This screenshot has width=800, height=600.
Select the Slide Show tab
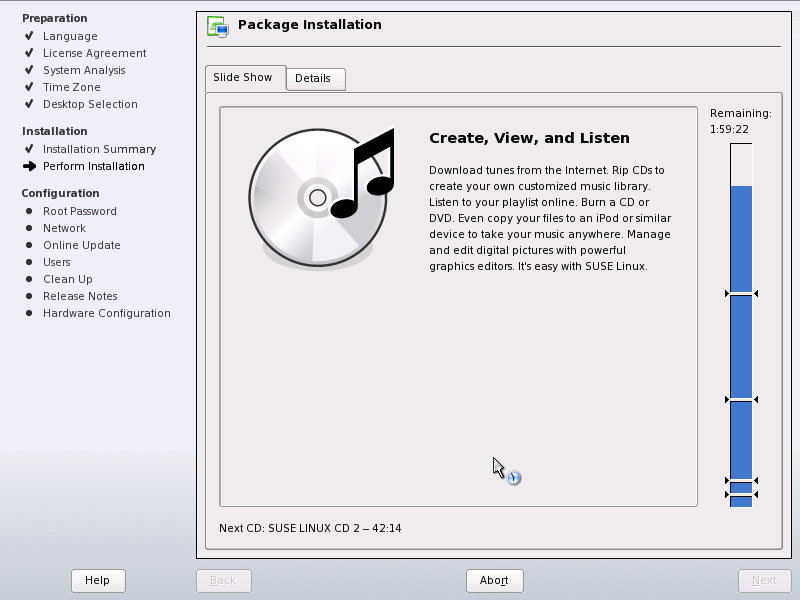coord(245,78)
